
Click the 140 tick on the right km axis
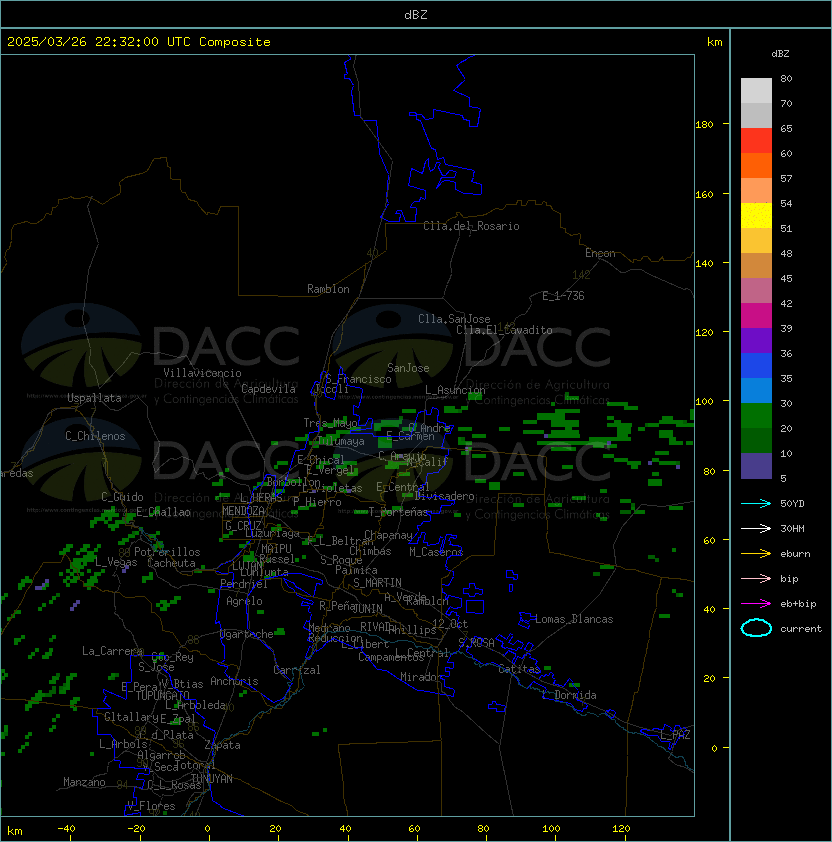tap(705, 264)
